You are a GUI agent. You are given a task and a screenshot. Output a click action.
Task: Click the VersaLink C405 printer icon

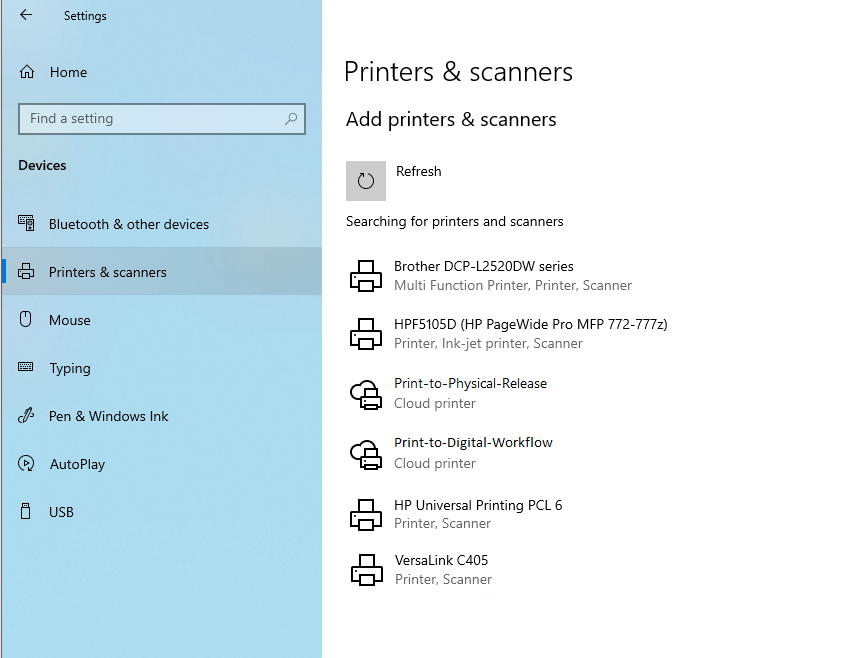[366, 570]
